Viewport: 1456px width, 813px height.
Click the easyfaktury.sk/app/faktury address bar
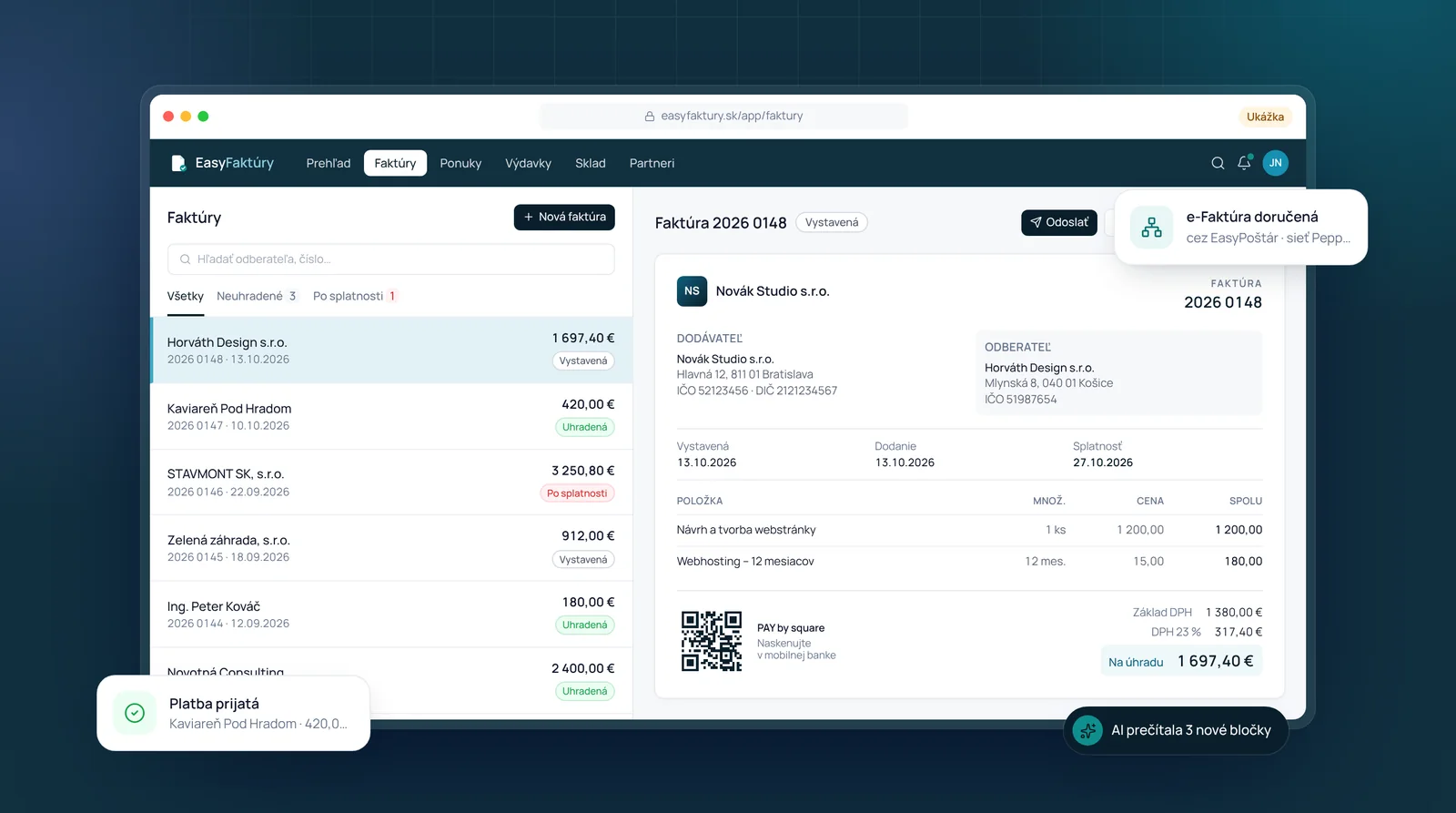pos(723,117)
